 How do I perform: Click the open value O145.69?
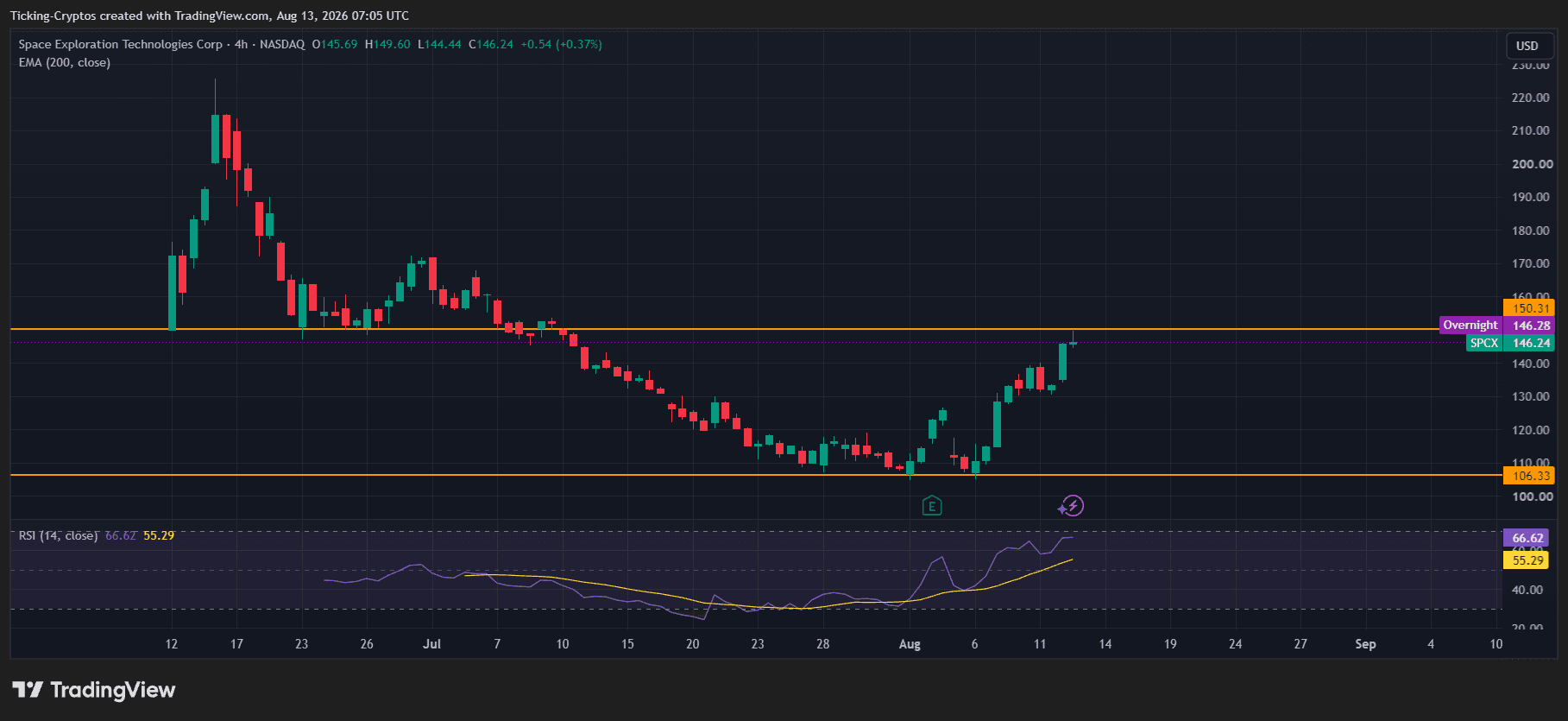click(x=335, y=44)
